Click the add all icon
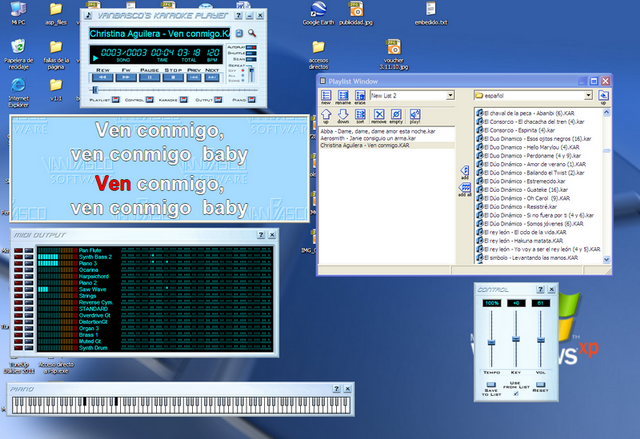The image size is (640, 439). point(464,190)
